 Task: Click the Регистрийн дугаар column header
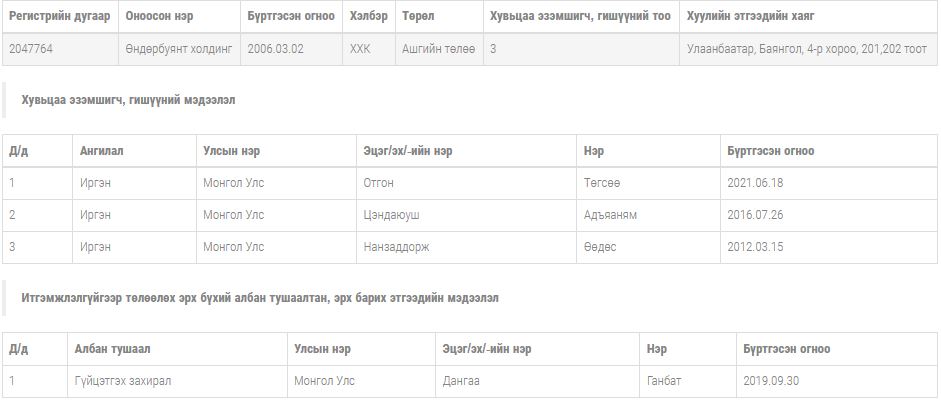[59, 17]
